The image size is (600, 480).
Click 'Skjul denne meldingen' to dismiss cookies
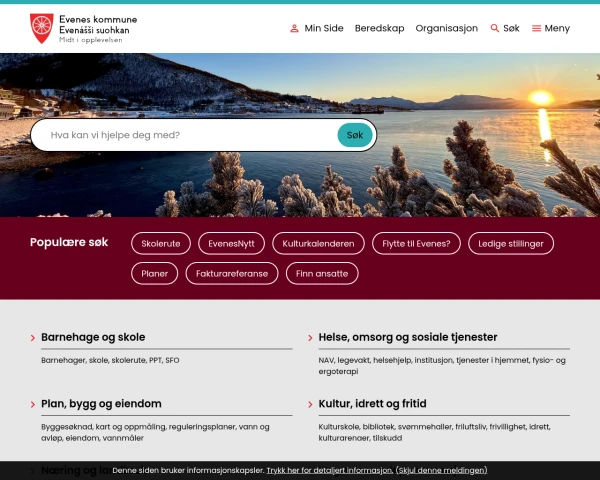[x=442, y=470]
